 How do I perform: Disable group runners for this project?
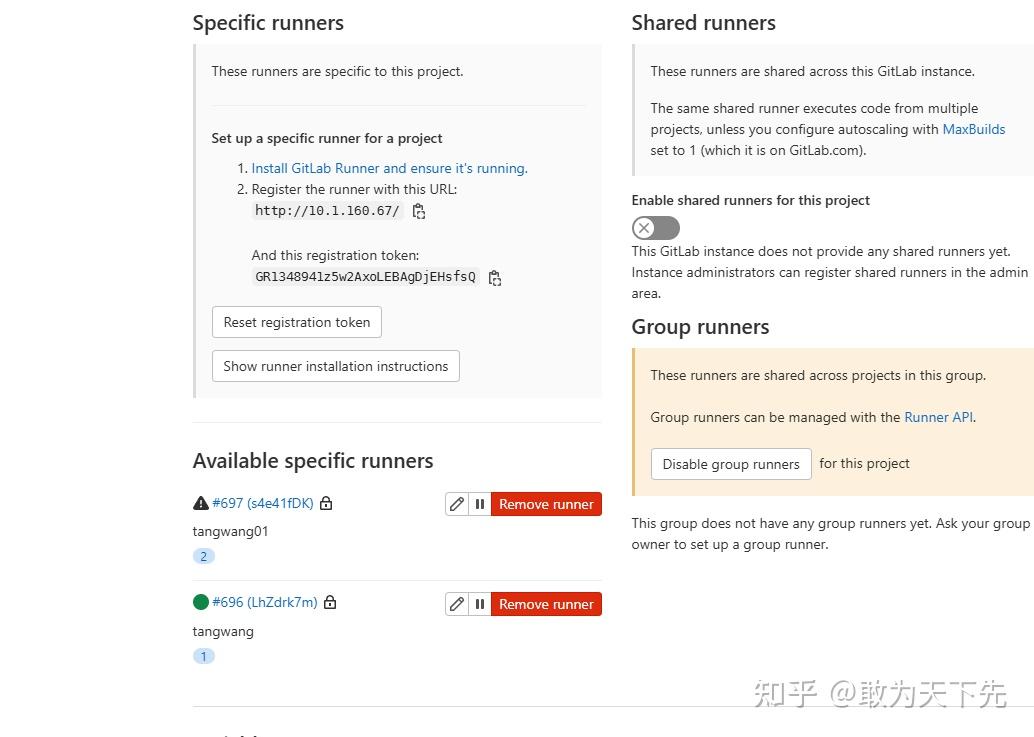coord(731,464)
